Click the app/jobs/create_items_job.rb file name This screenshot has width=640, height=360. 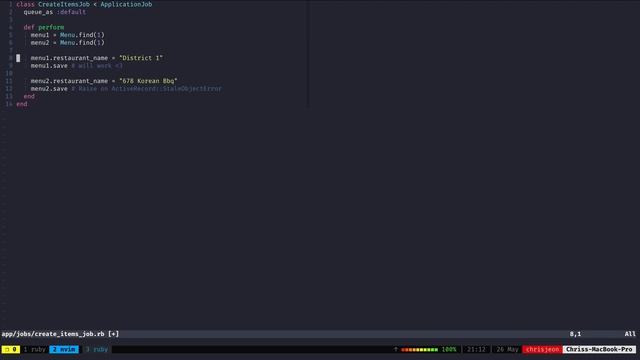53,334
